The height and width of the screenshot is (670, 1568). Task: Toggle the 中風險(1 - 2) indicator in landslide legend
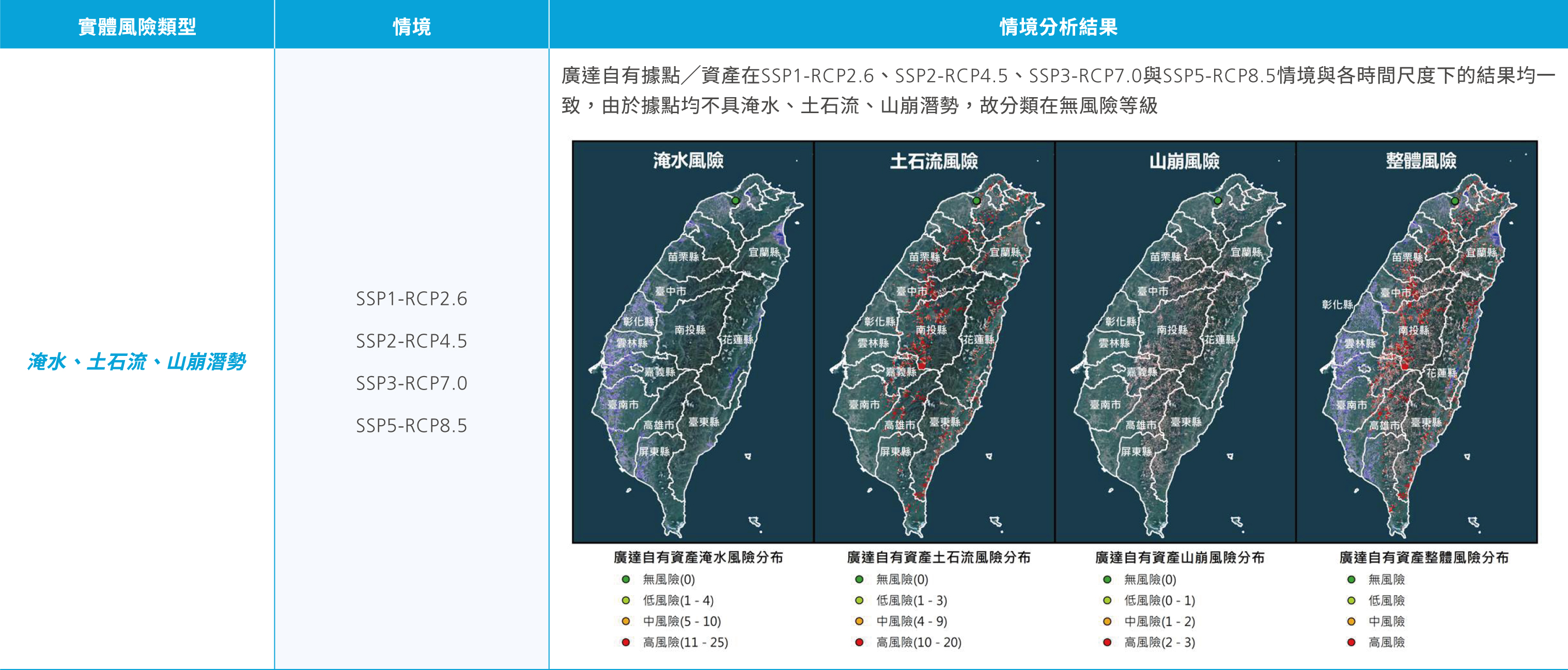[1107, 621]
